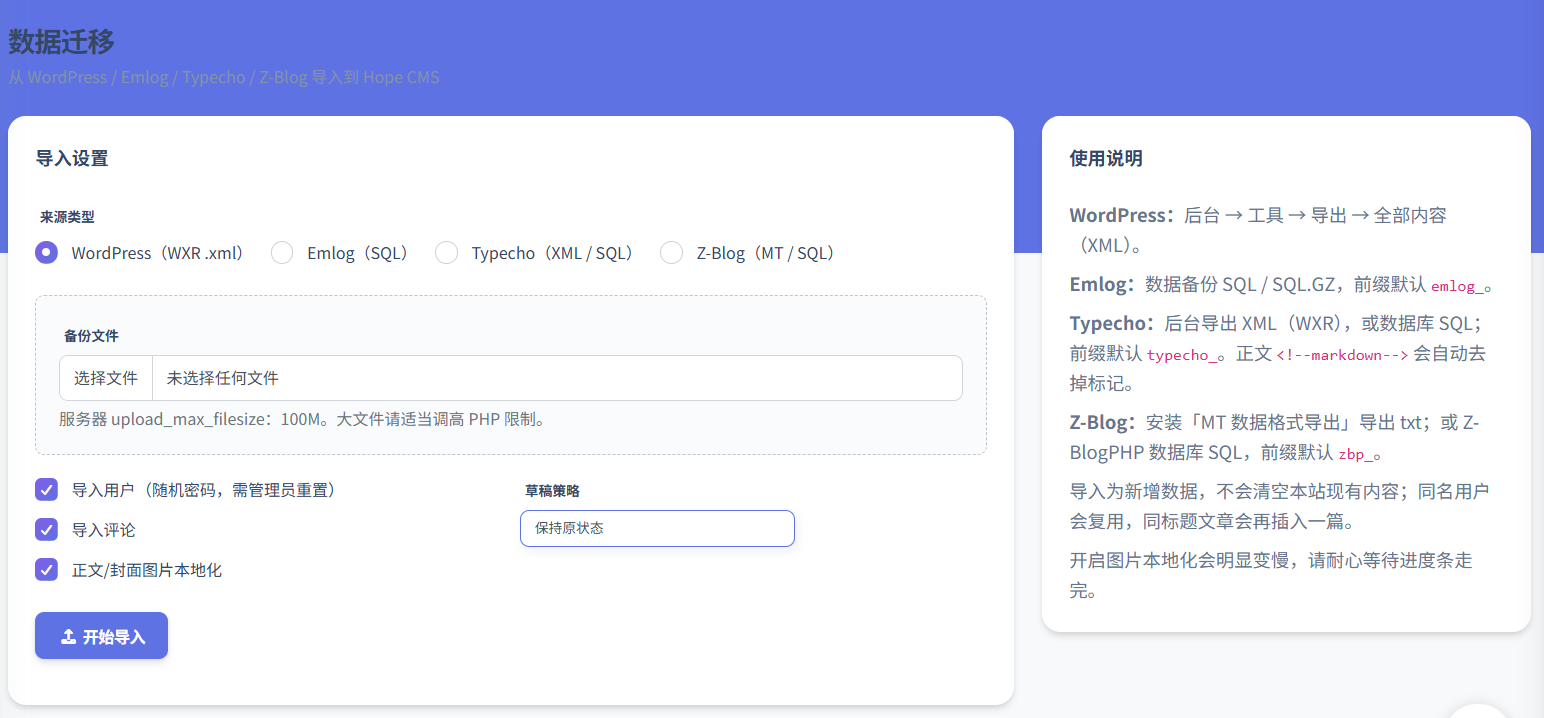1544x718 pixels.
Task: Click the upload icon in 开始导入 button
Action: [68, 637]
